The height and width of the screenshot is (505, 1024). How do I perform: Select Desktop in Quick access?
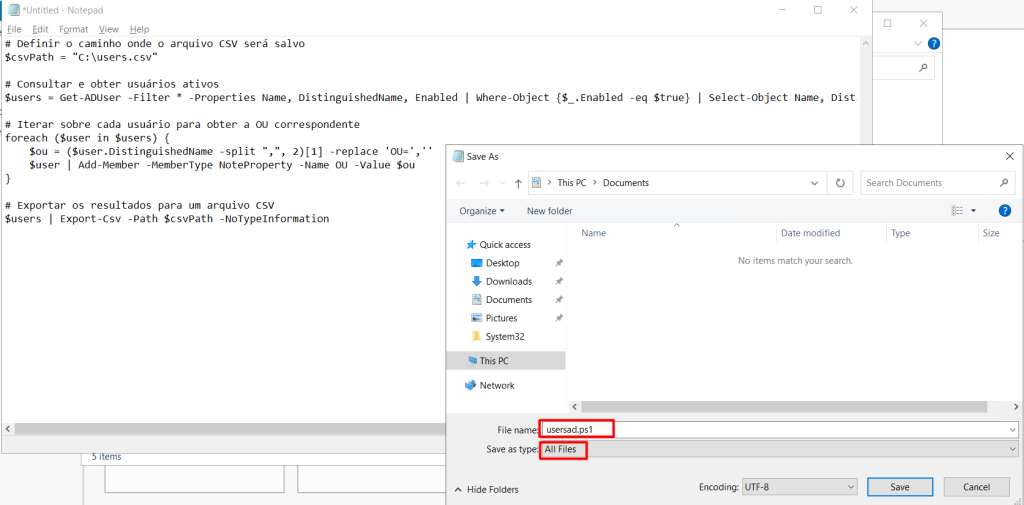pos(502,263)
